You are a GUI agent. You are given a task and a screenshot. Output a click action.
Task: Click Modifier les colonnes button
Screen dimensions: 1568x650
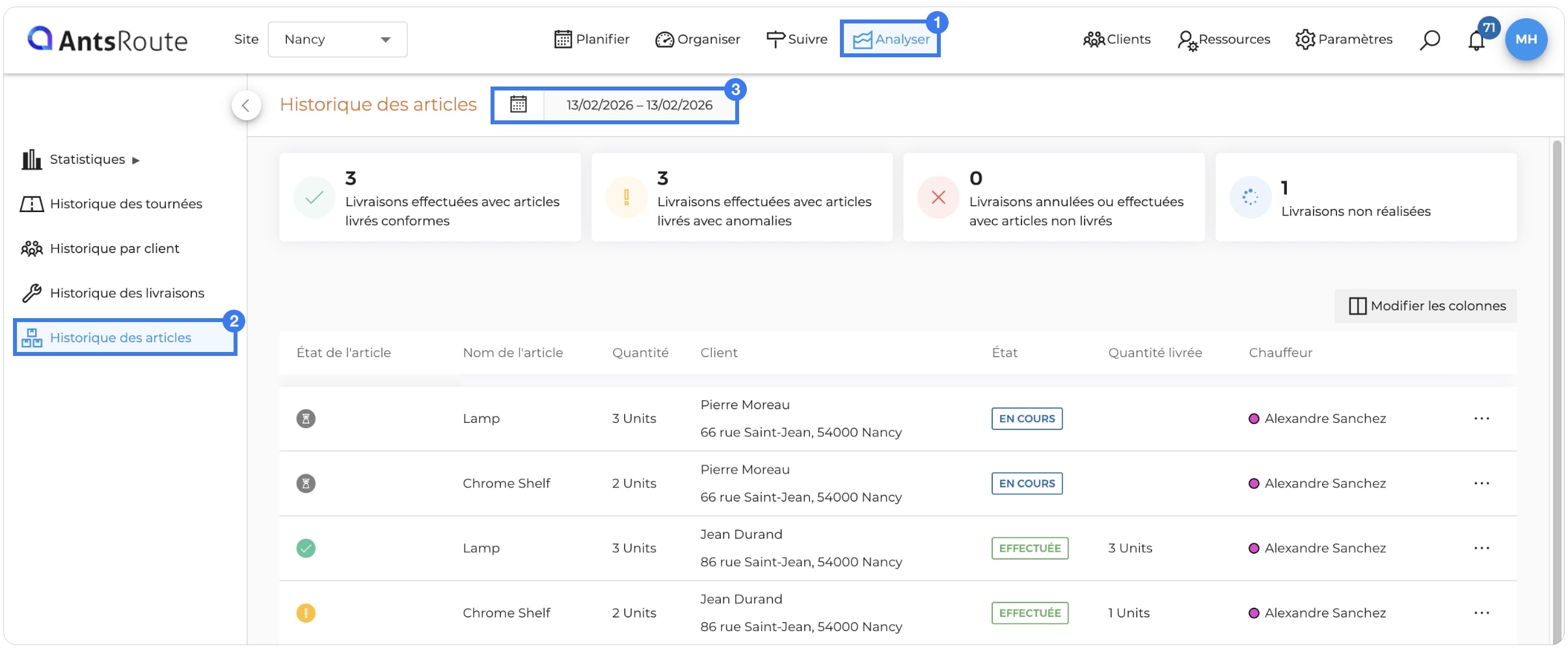tap(1426, 306)
